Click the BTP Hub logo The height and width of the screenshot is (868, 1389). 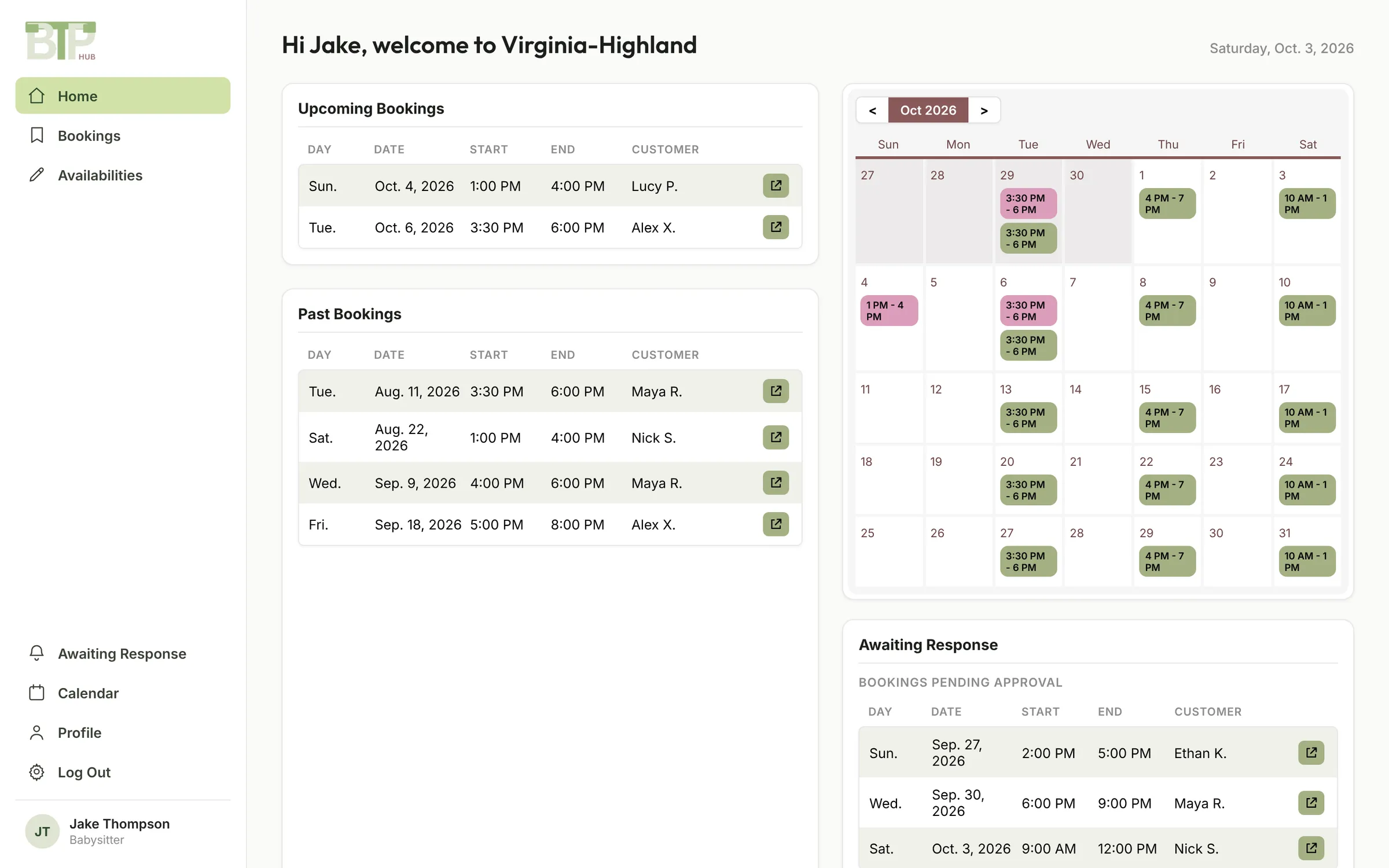tap(61, 41)
